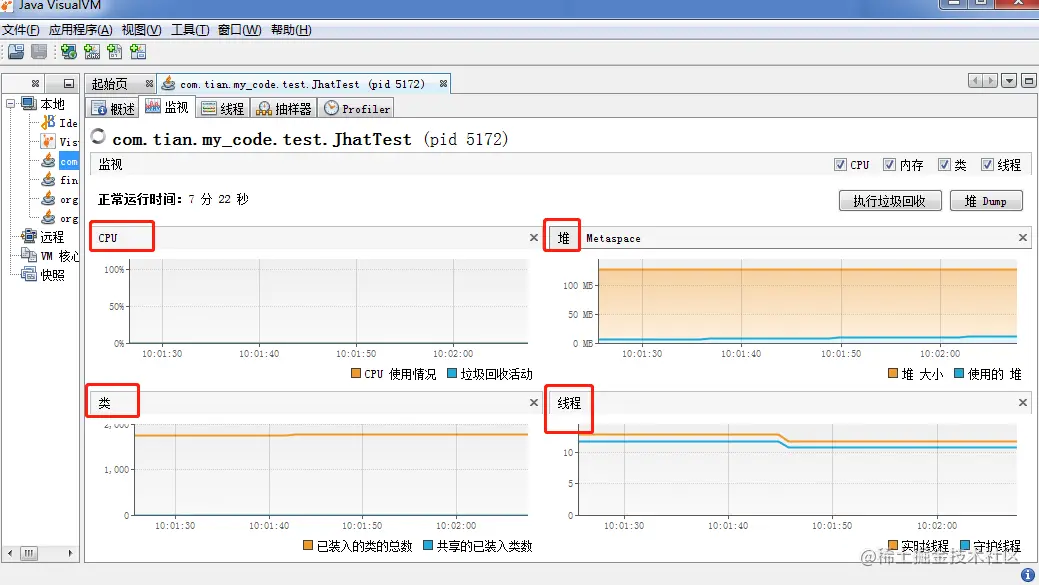Click the 执行垃圾回收 button

(890, 201)
